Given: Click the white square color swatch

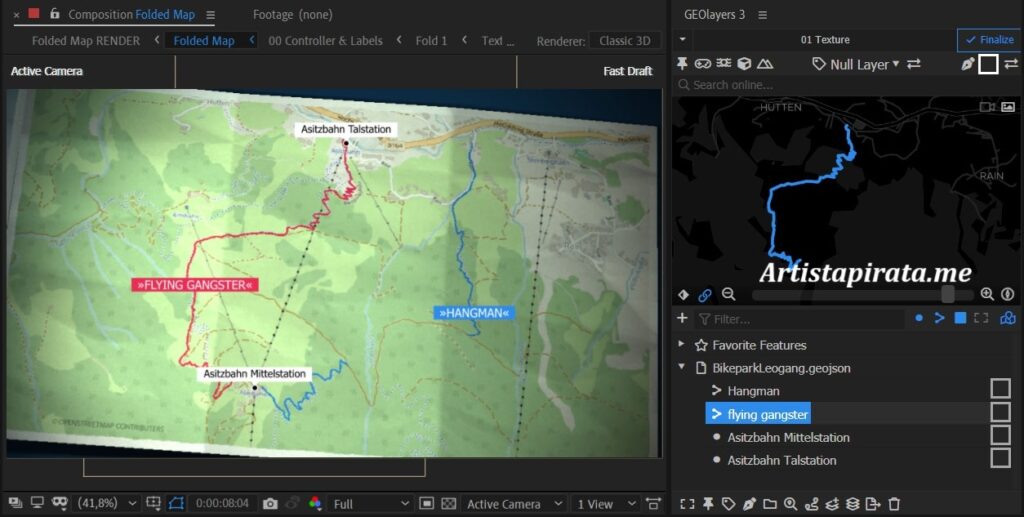Looking at the screenshot, I should 988,64.
